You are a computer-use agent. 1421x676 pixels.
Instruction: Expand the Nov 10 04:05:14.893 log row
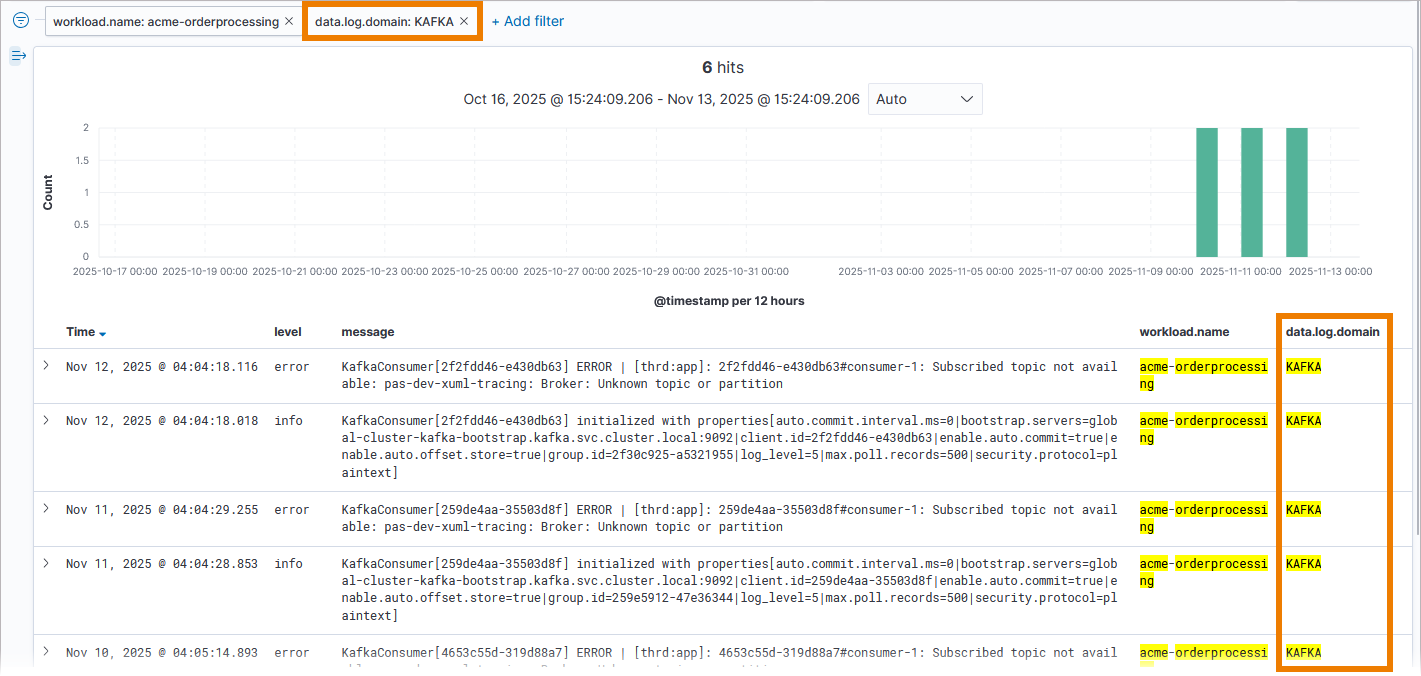(46, 652)
